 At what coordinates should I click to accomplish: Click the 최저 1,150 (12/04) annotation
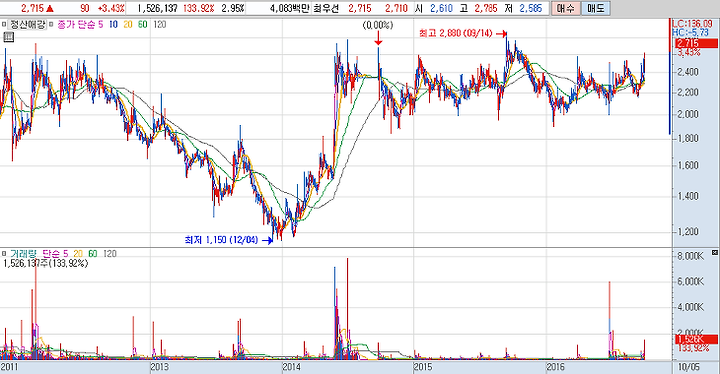coord(221,240)
